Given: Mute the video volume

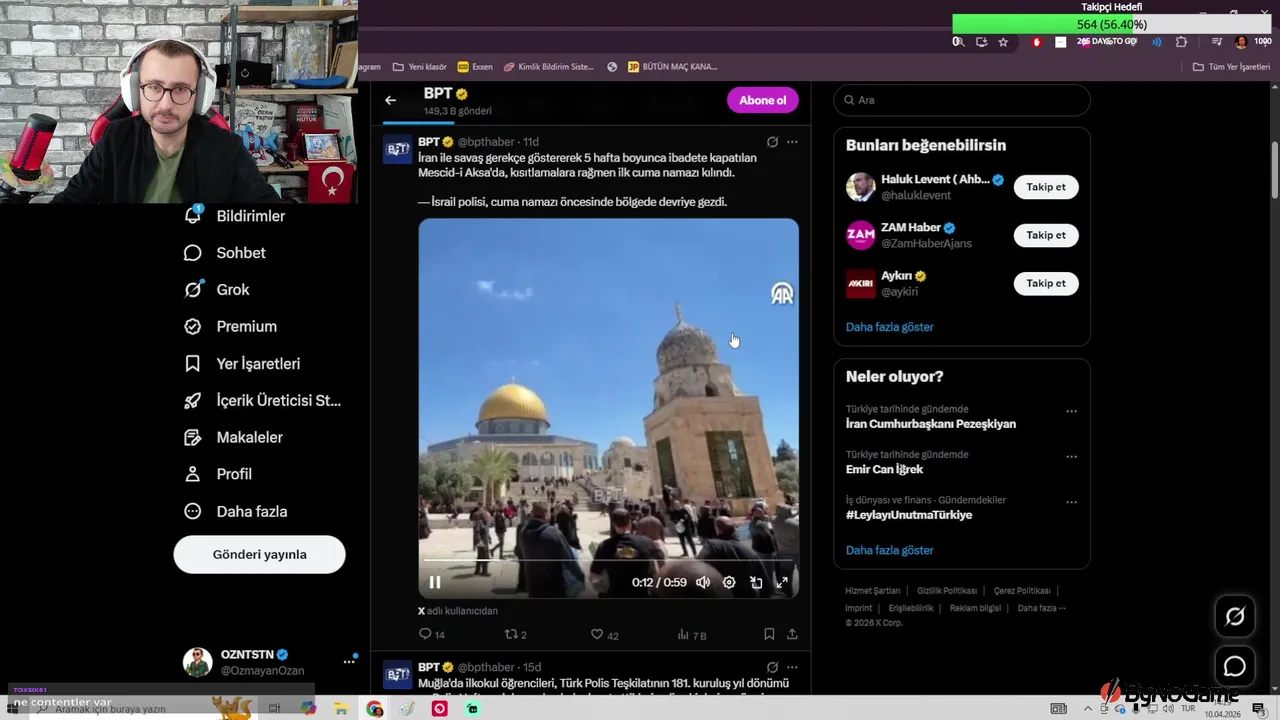Looking at the screenshot, I should pos(703,582).
